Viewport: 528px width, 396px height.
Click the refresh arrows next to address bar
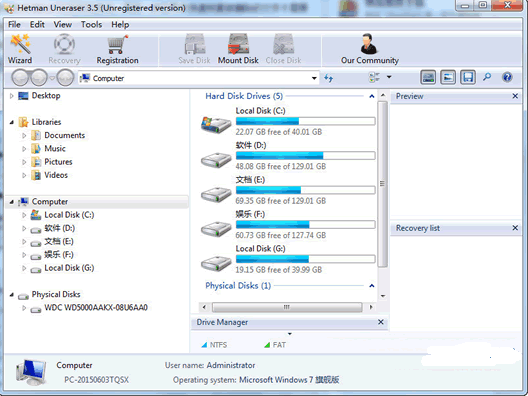(x=329, y=78)
